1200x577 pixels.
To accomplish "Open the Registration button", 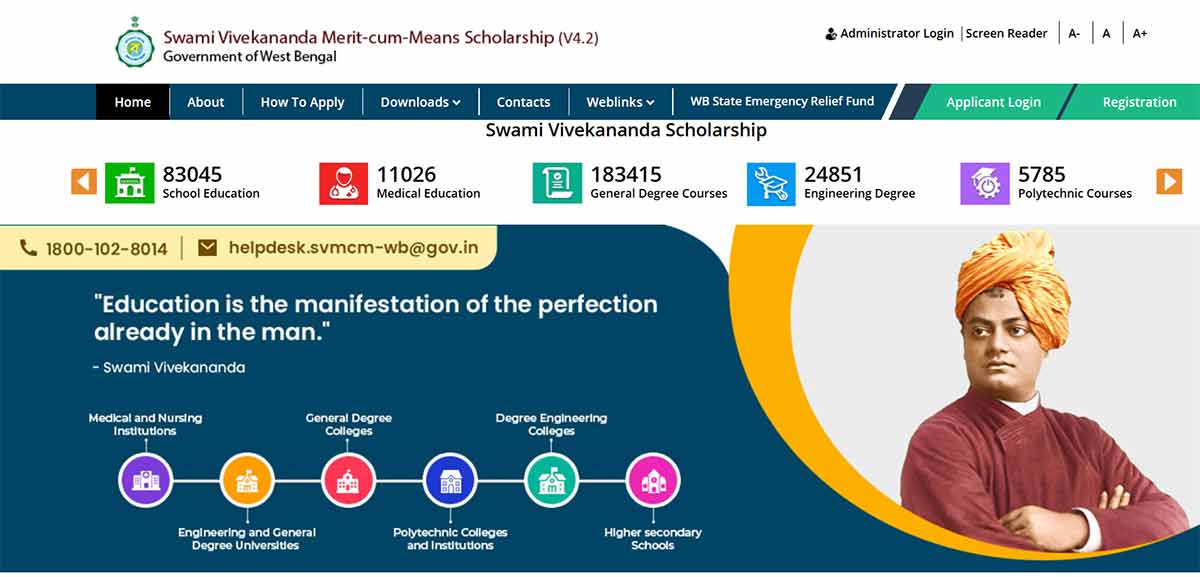I will click(x=1139, y=102).
